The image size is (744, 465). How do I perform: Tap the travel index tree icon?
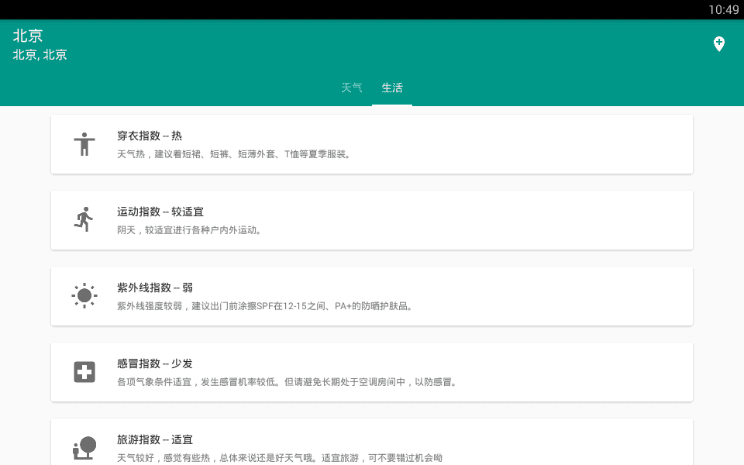(x=84, y=448)
